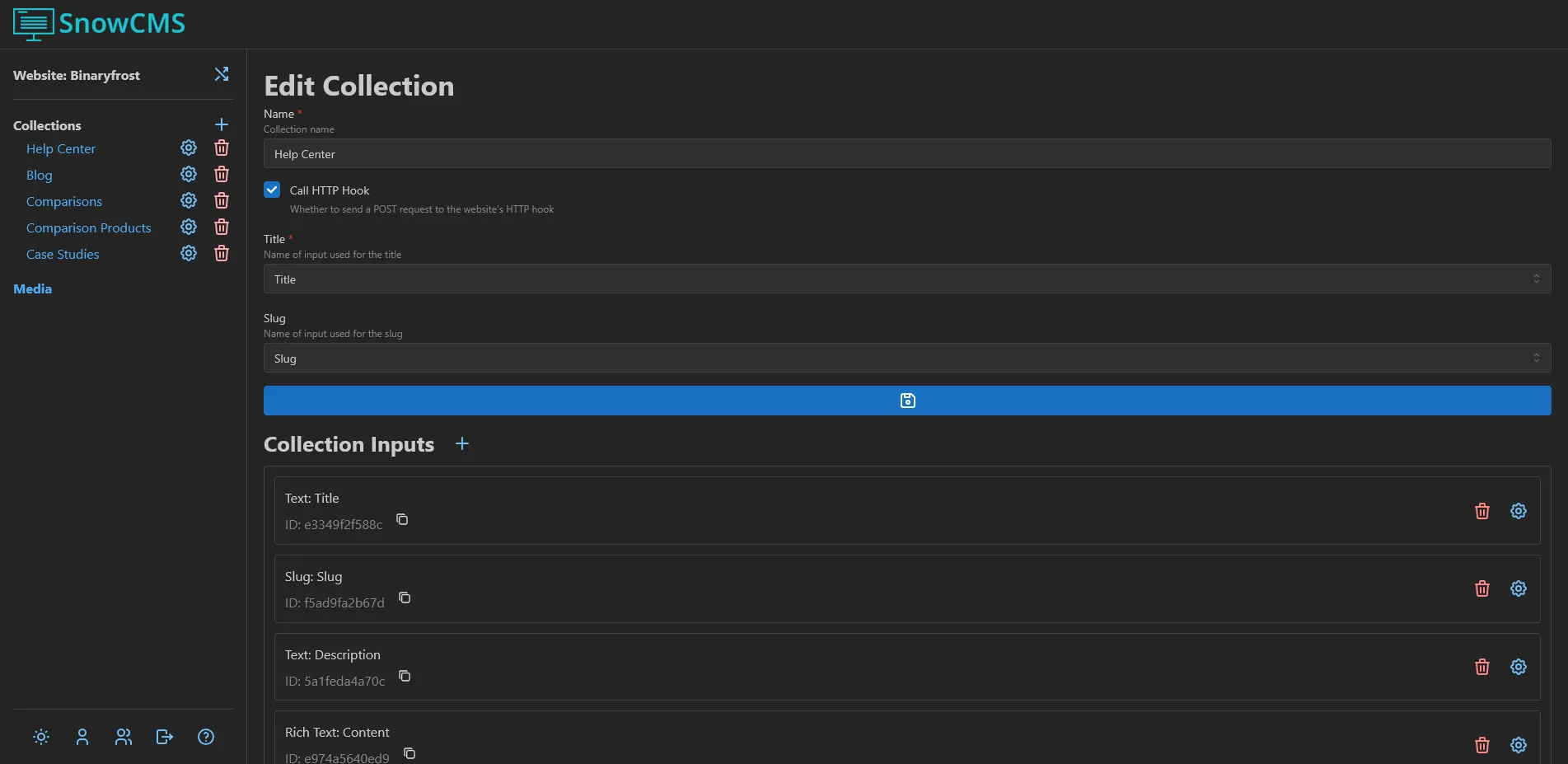Delete the Text: Title input
1568x764 pixels.
coord(1482,511)
